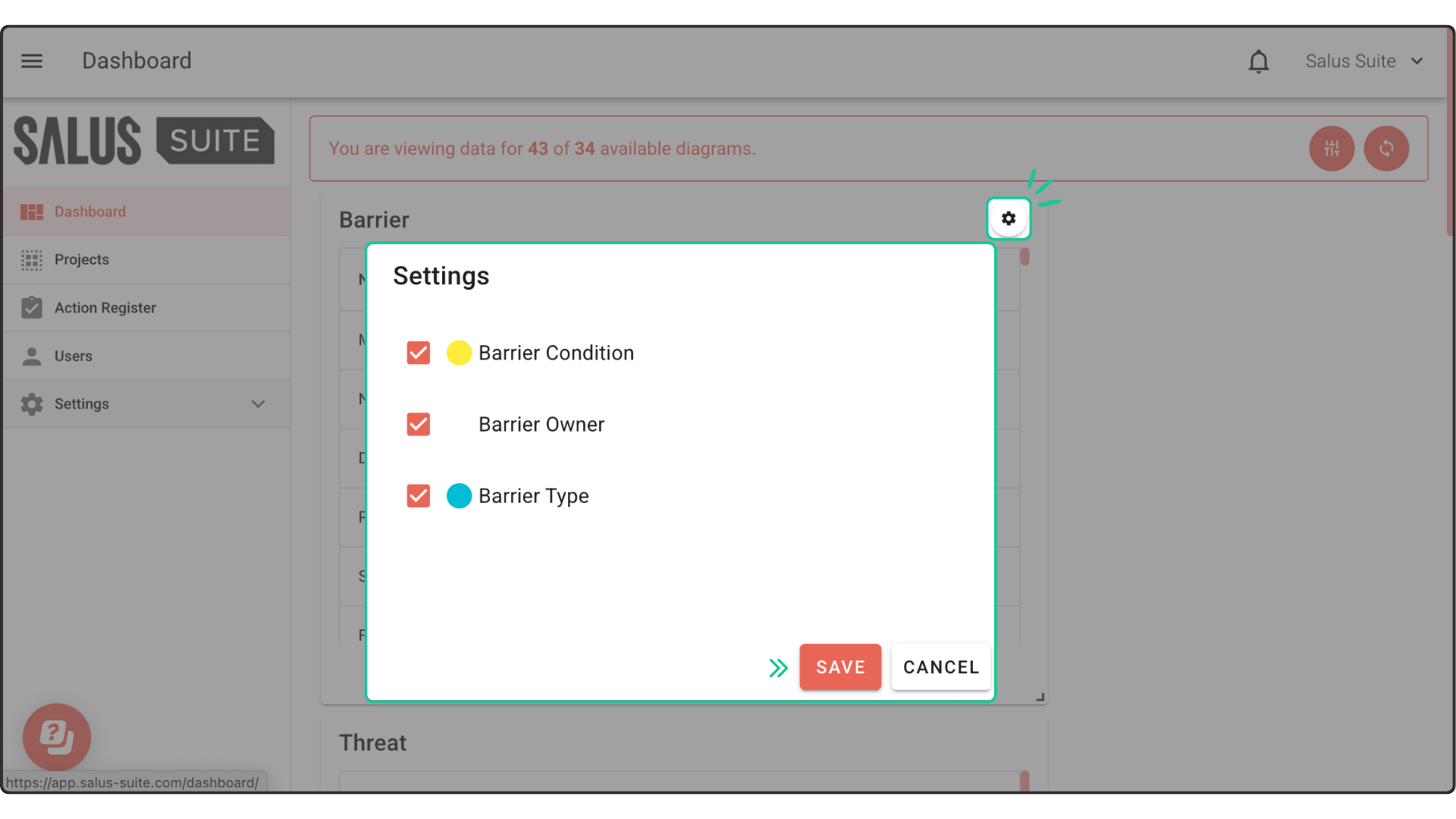Click the cyan Barrier Type color swatch

459,496
